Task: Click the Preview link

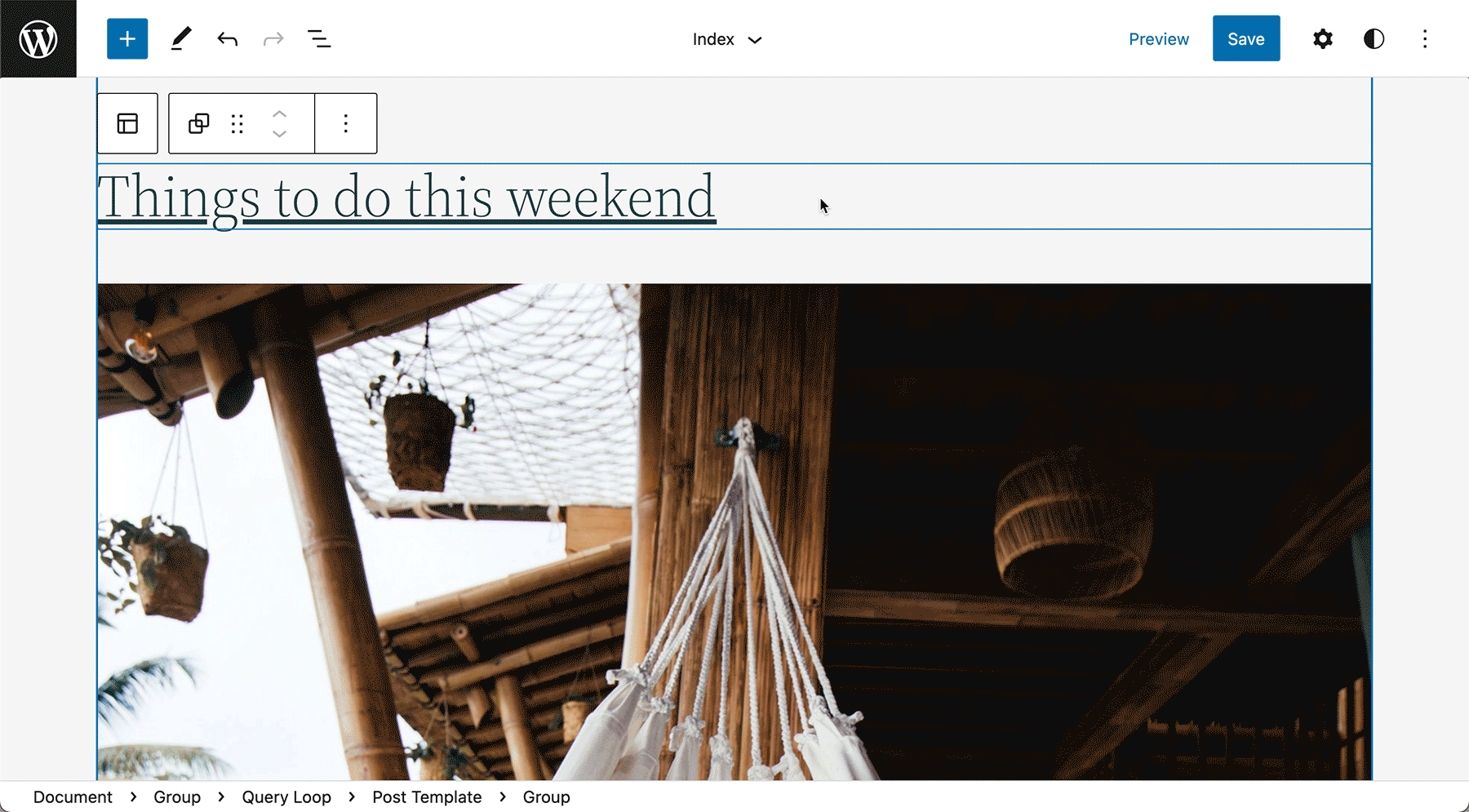Action: click(1158, 39)
